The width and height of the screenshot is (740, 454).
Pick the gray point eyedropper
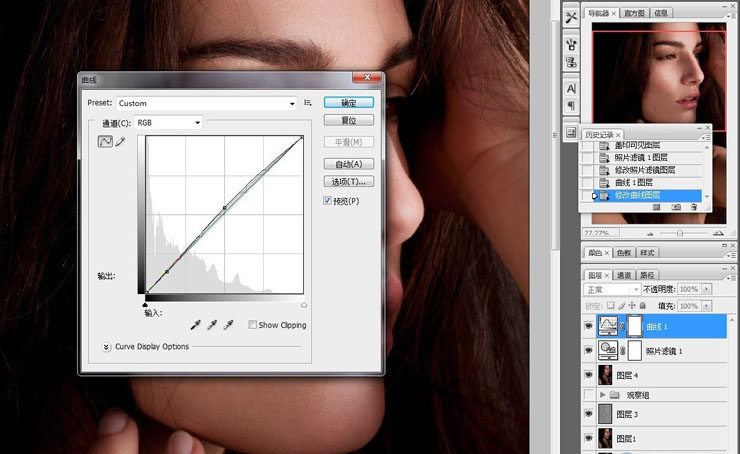point(212,325)
